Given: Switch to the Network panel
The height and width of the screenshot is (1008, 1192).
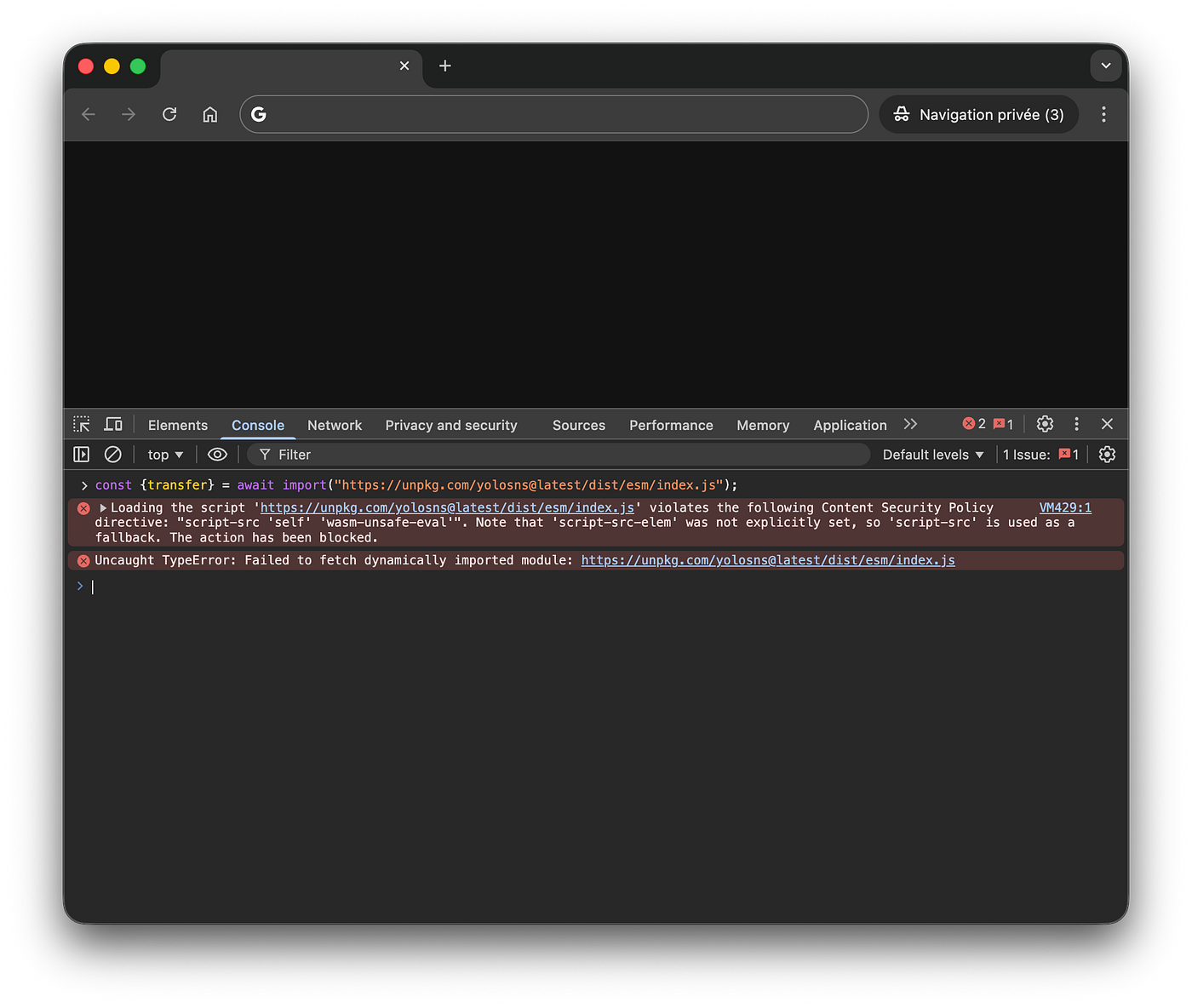Looking at the screenshot, I should 335,425.
